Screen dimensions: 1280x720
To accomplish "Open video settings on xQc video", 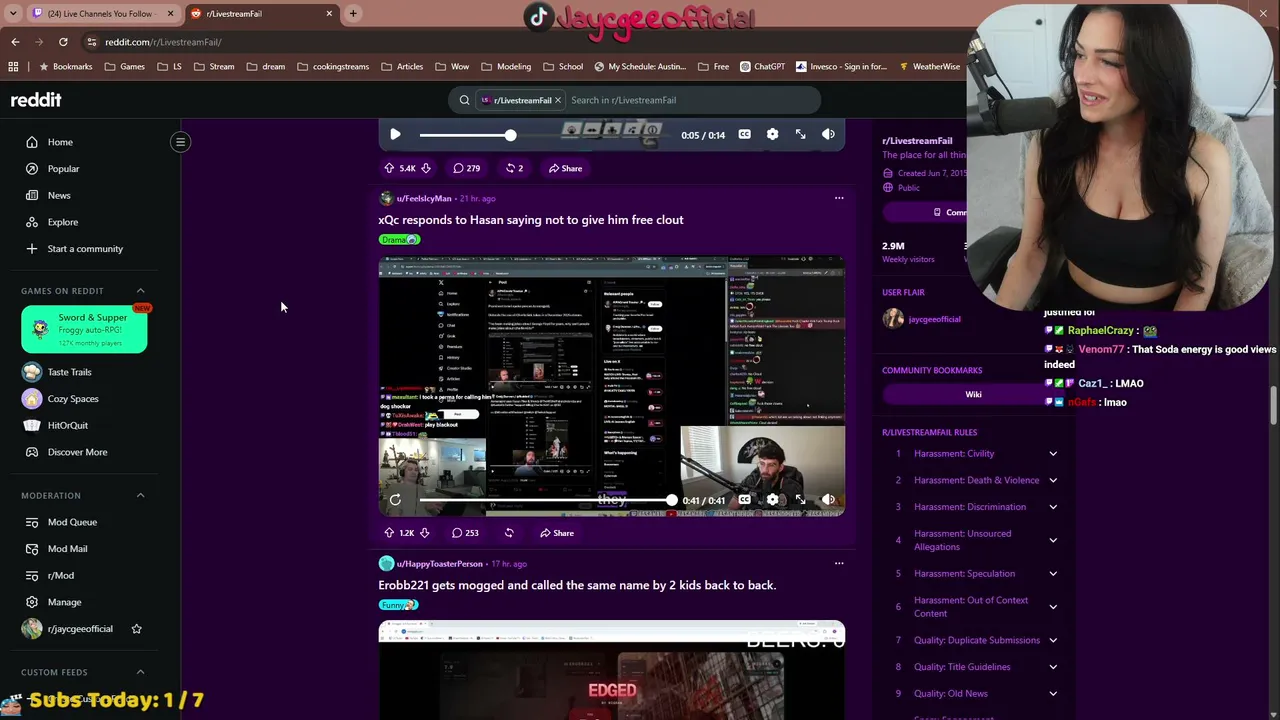I will pos(772,500).
